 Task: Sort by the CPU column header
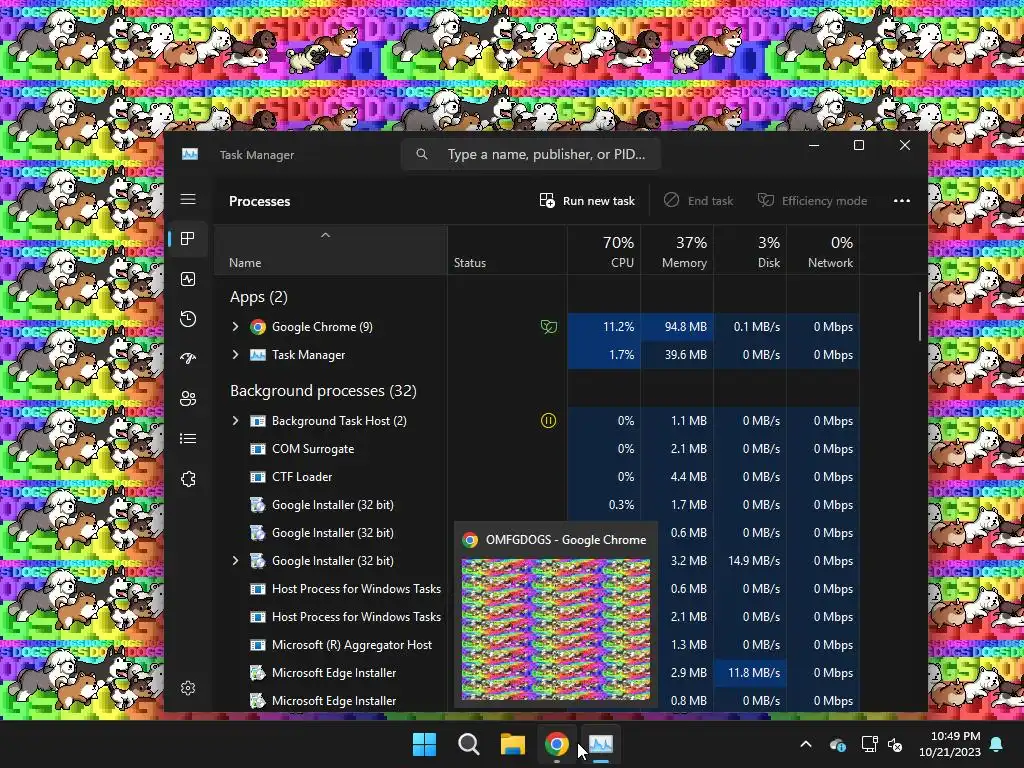coord(604,250)
